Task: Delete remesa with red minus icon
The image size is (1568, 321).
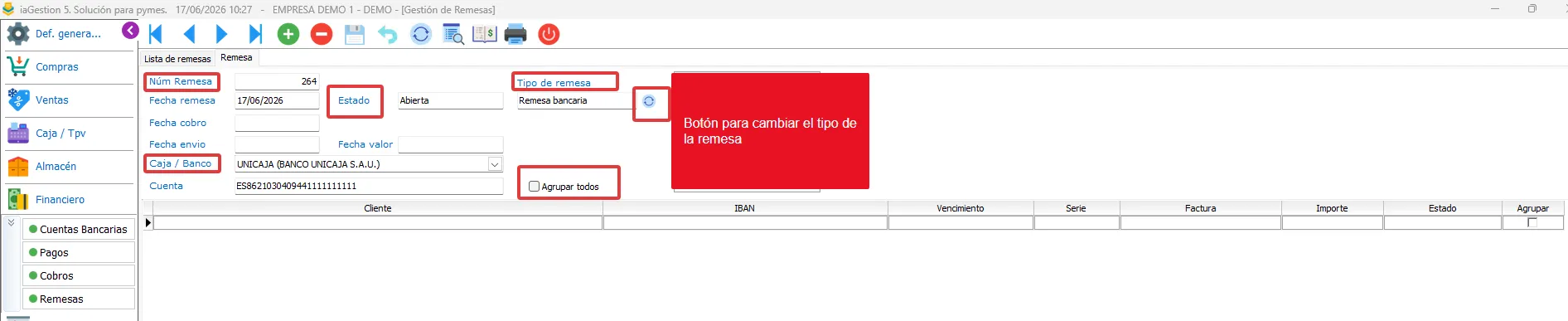Action: [322, 34]
